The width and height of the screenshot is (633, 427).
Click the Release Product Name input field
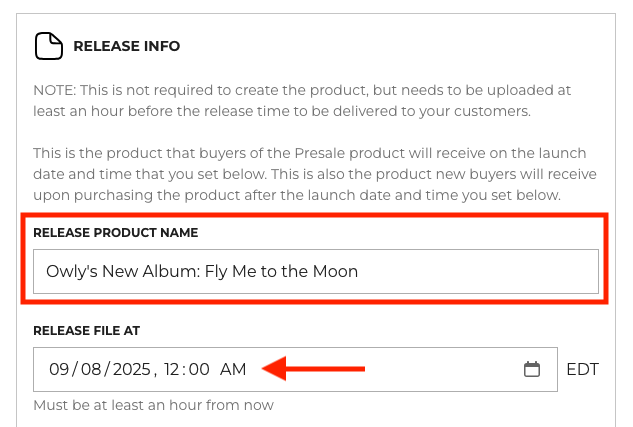[315, 271]
